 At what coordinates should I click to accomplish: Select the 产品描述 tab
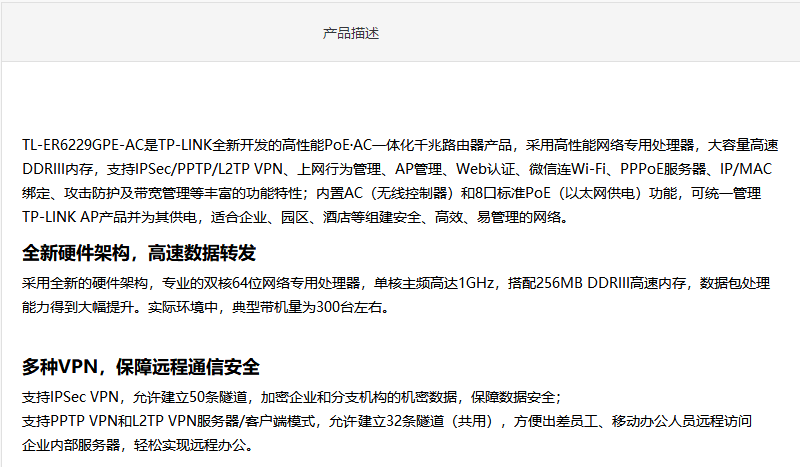351,34
